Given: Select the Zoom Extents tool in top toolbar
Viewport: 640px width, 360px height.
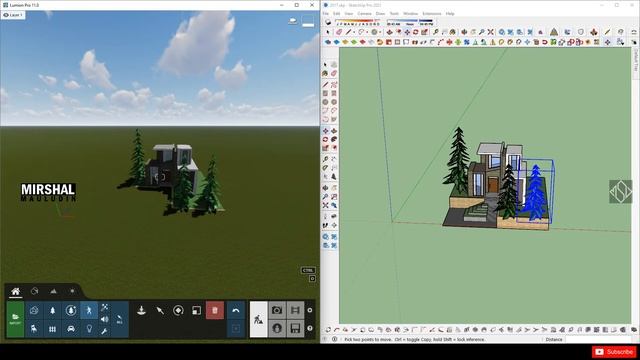Looking at the screenshot, I should [491, 32].
